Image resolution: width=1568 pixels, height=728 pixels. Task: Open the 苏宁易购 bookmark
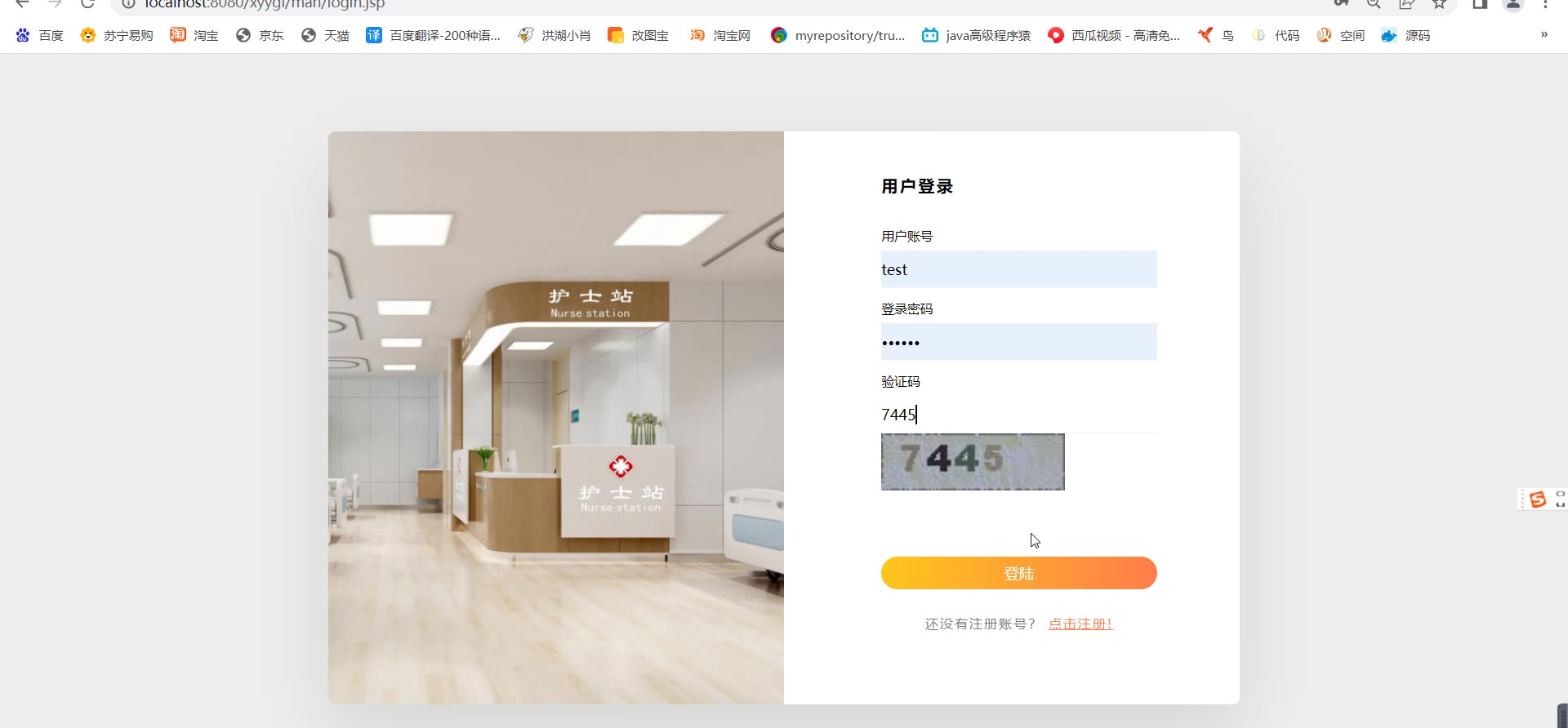[117, 36]
